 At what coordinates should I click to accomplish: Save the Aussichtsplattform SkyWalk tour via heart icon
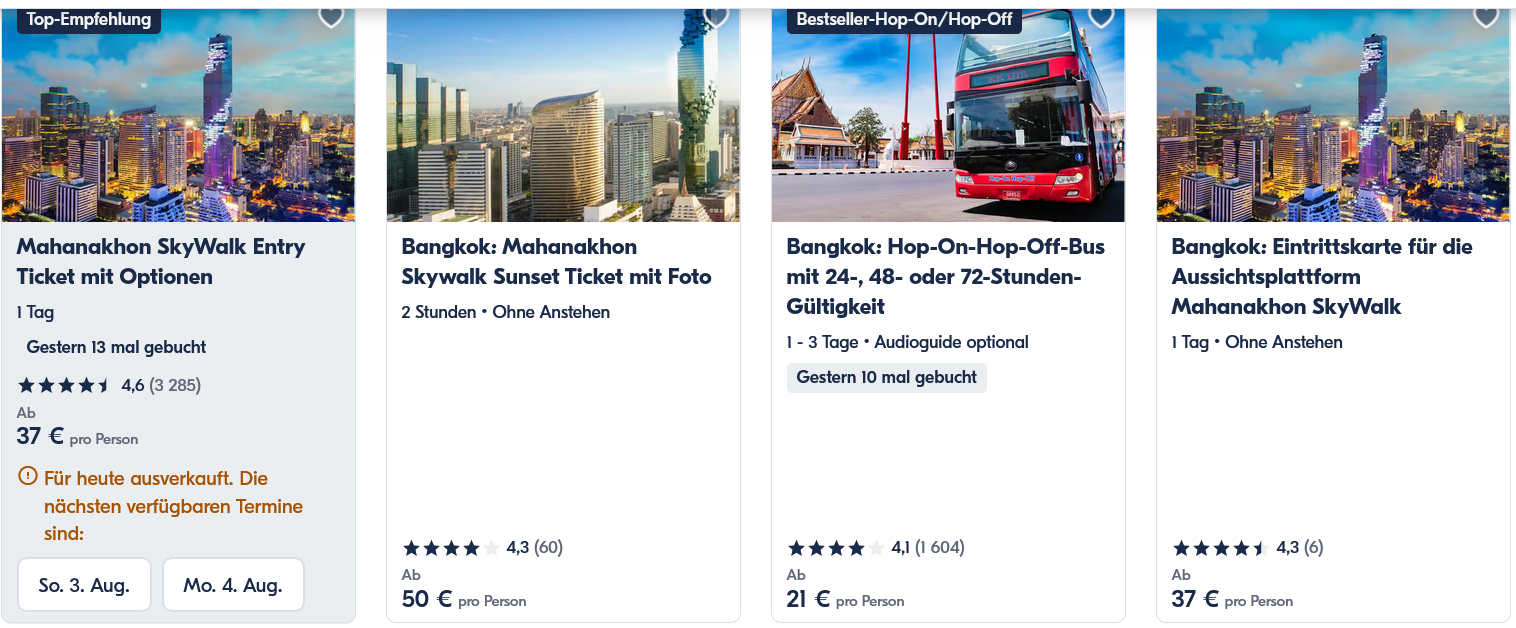1486,17
